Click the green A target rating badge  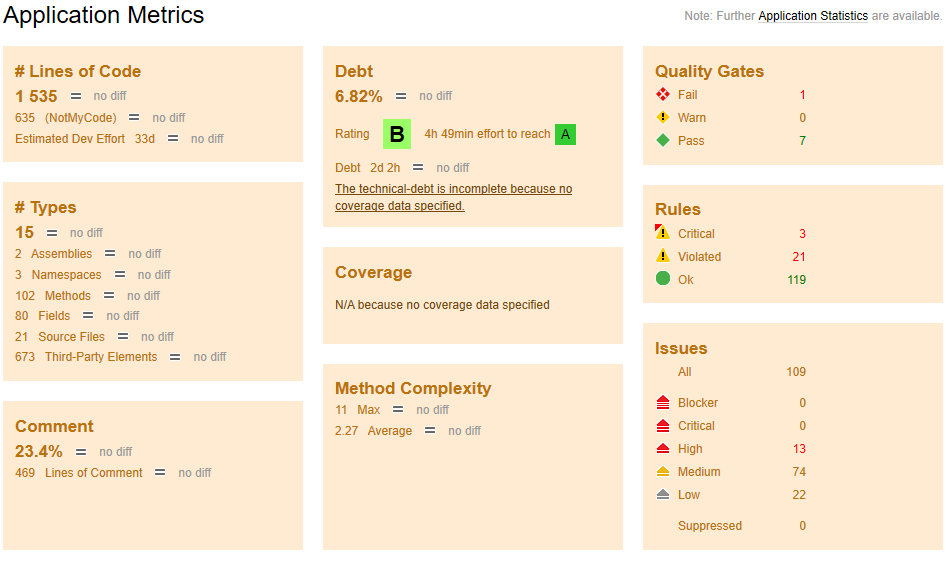click(565, 134)
